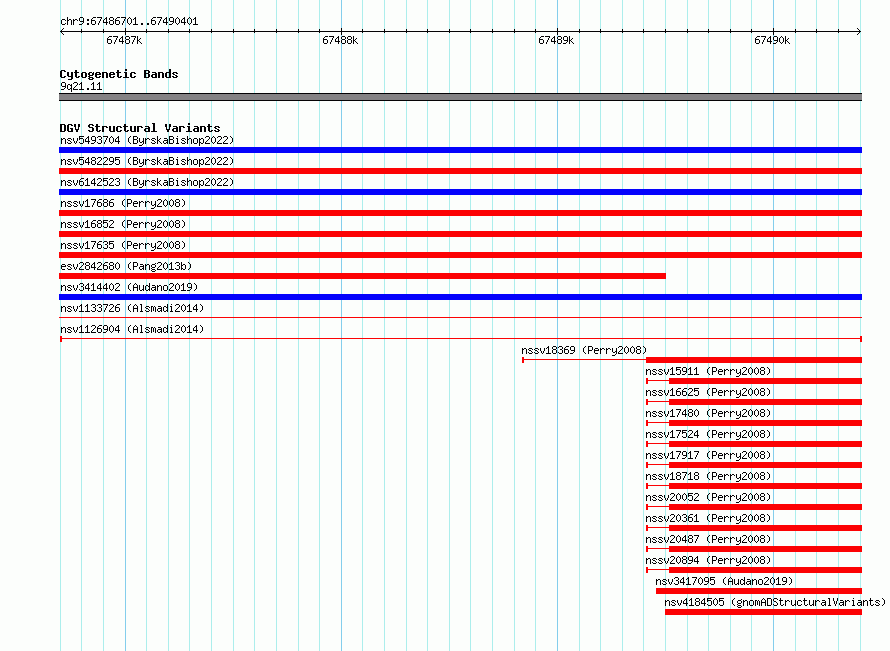Open nssv17524 (Perry2008) label

(708, 434)
